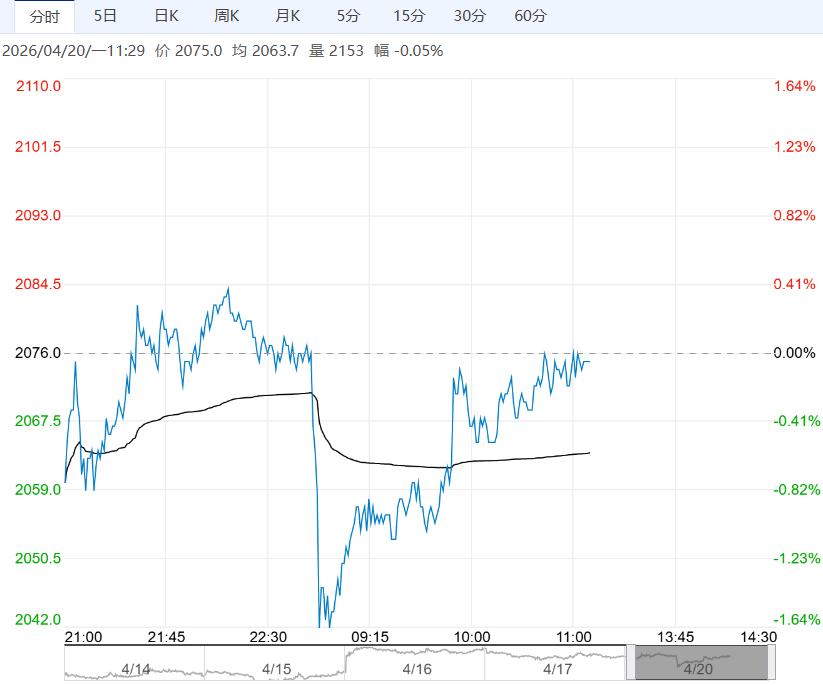Open the 60分 interval tab
The height and width of the screenshot is (685, 823).
coord(530,16)
